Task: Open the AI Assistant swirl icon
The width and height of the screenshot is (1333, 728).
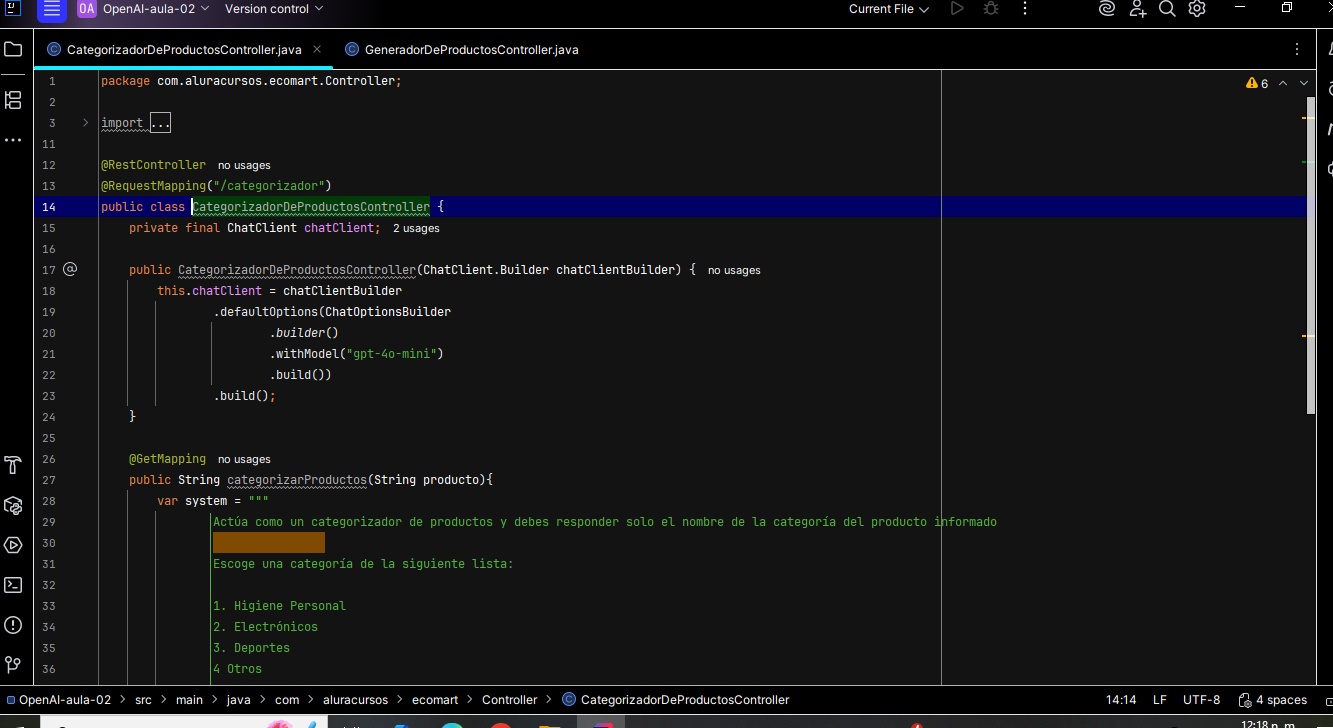Action: [x=1106, y=9]
